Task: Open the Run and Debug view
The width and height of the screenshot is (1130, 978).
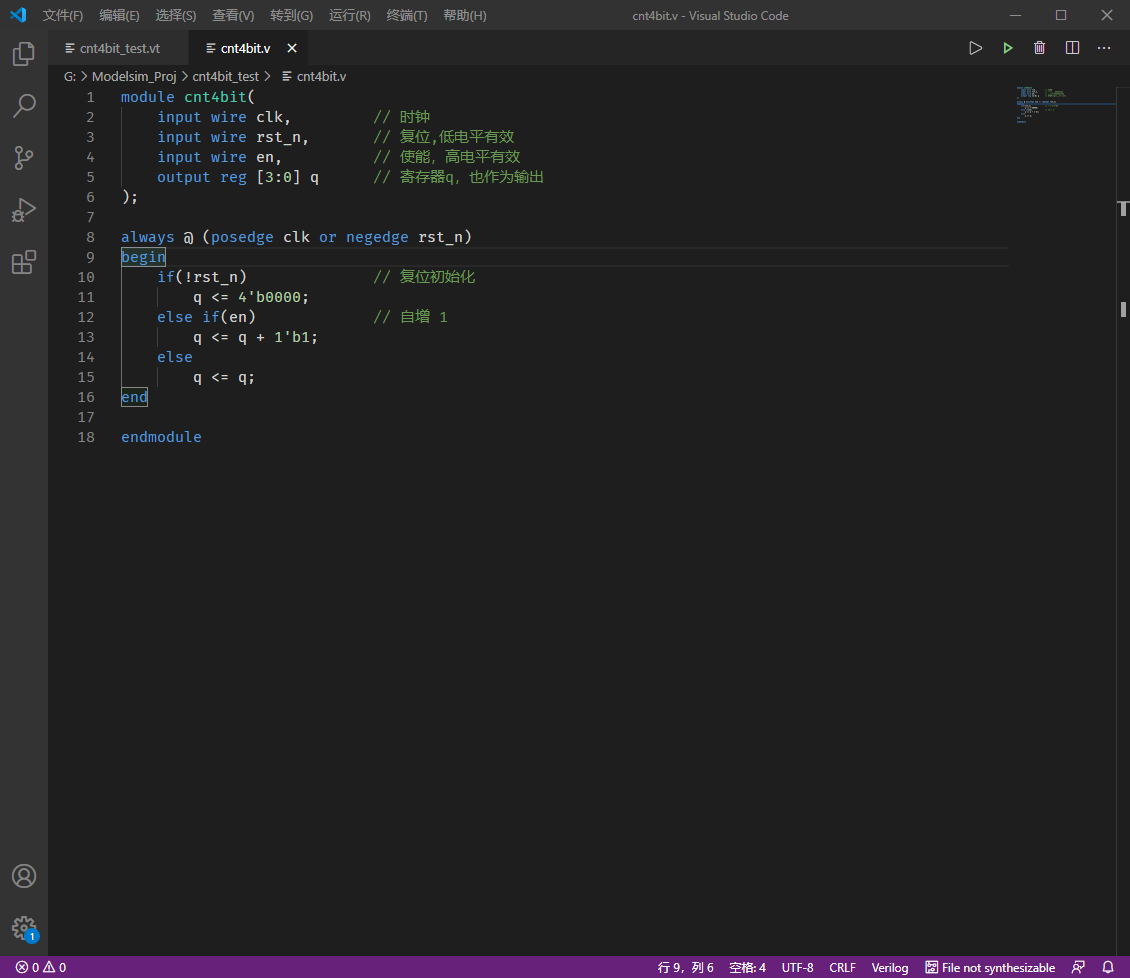Action: point(24,210)
